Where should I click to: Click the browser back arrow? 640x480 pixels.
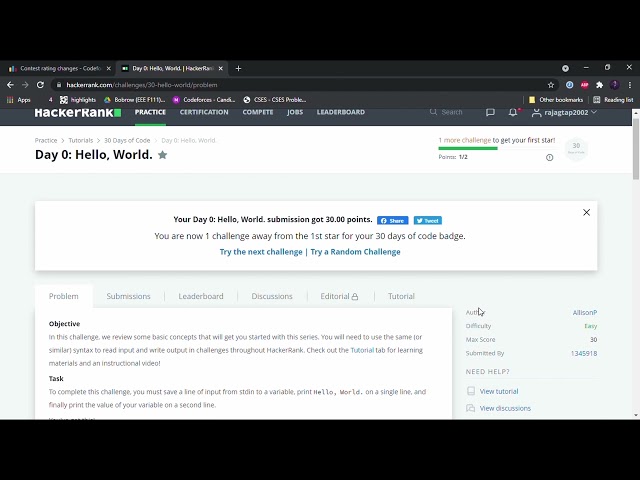(x=10, y=85)
